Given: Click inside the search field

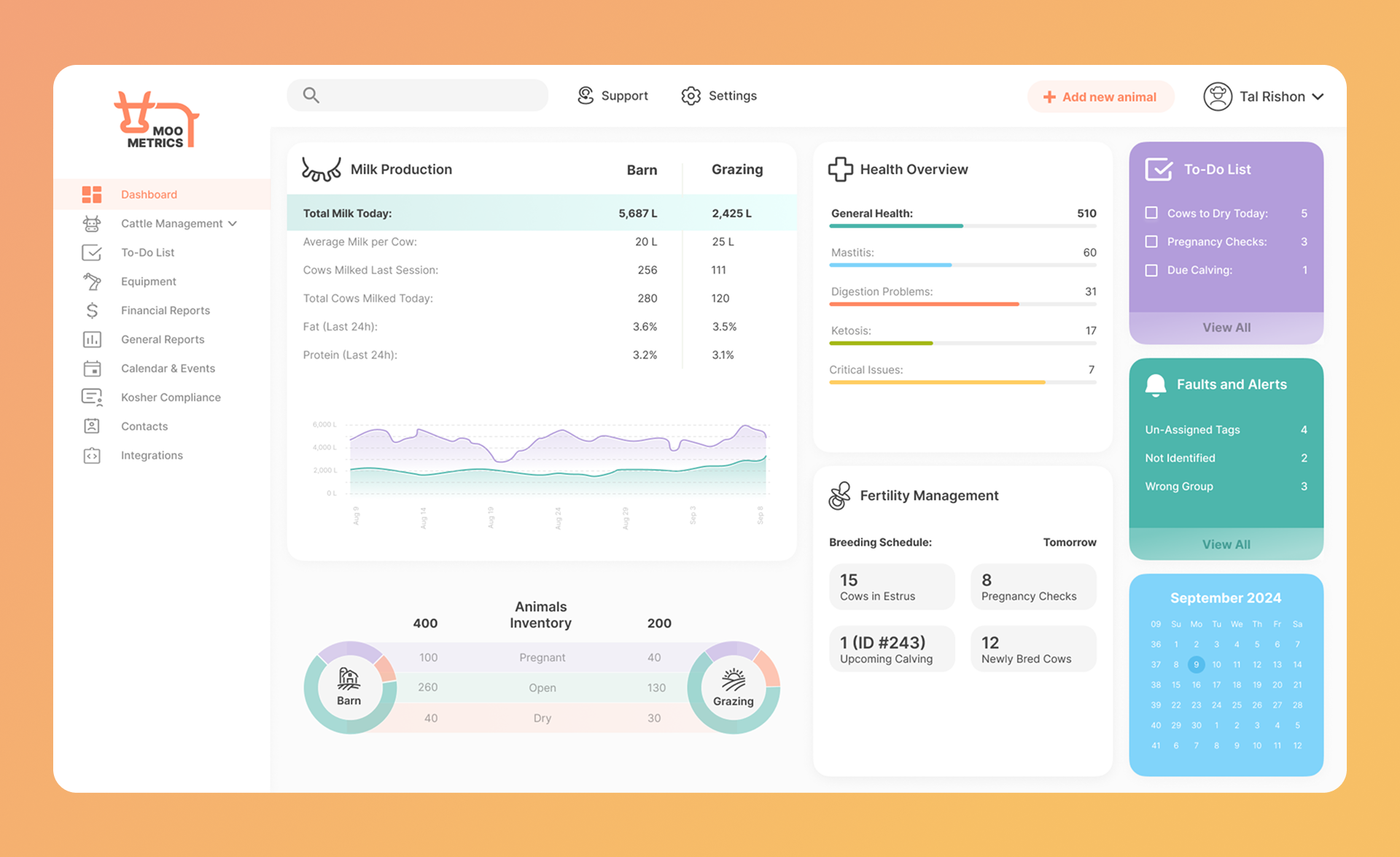Looking at the screenshot, I should pyautogui.click(x=430, y=96).
